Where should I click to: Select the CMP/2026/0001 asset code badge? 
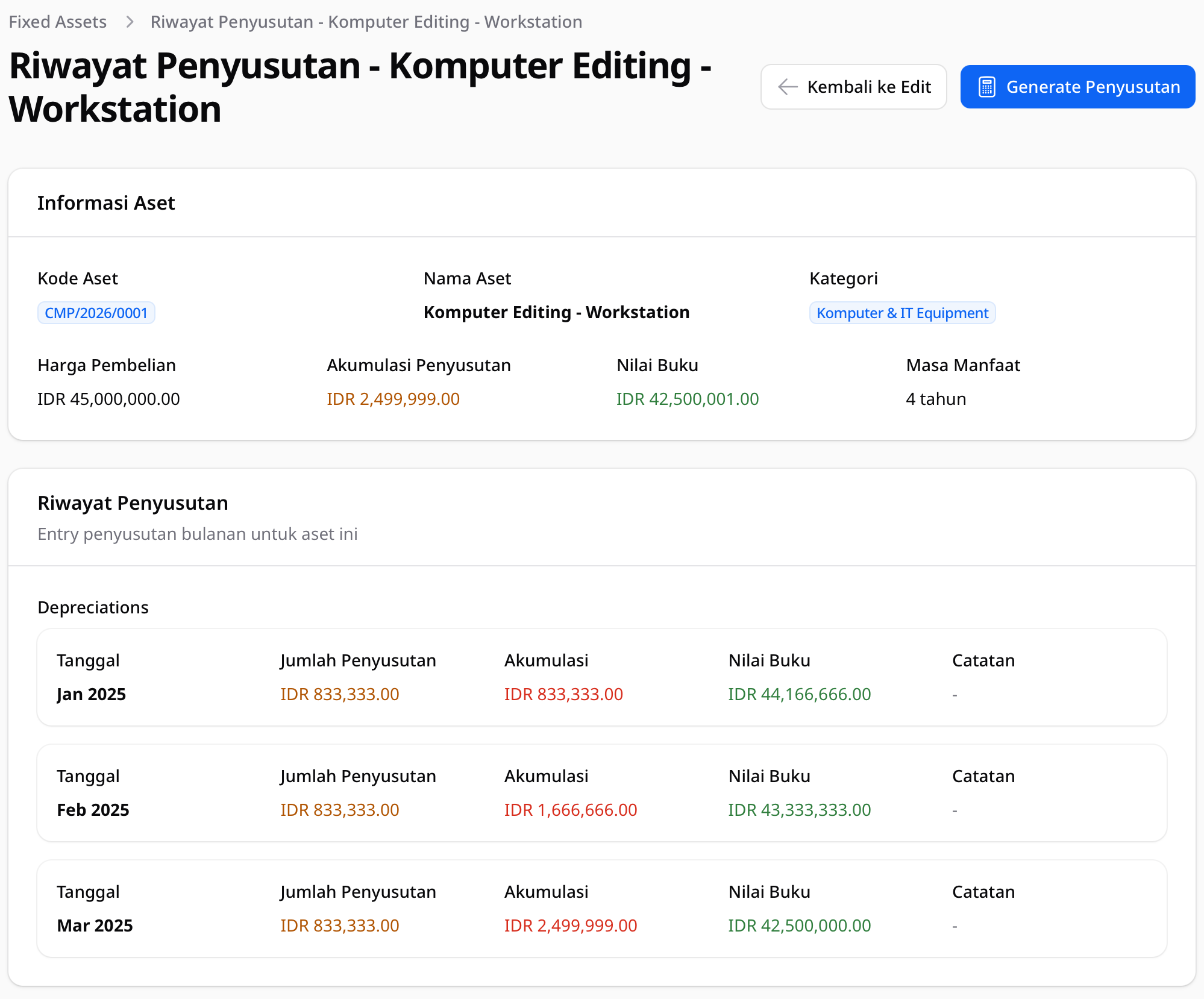pos(96,313)
